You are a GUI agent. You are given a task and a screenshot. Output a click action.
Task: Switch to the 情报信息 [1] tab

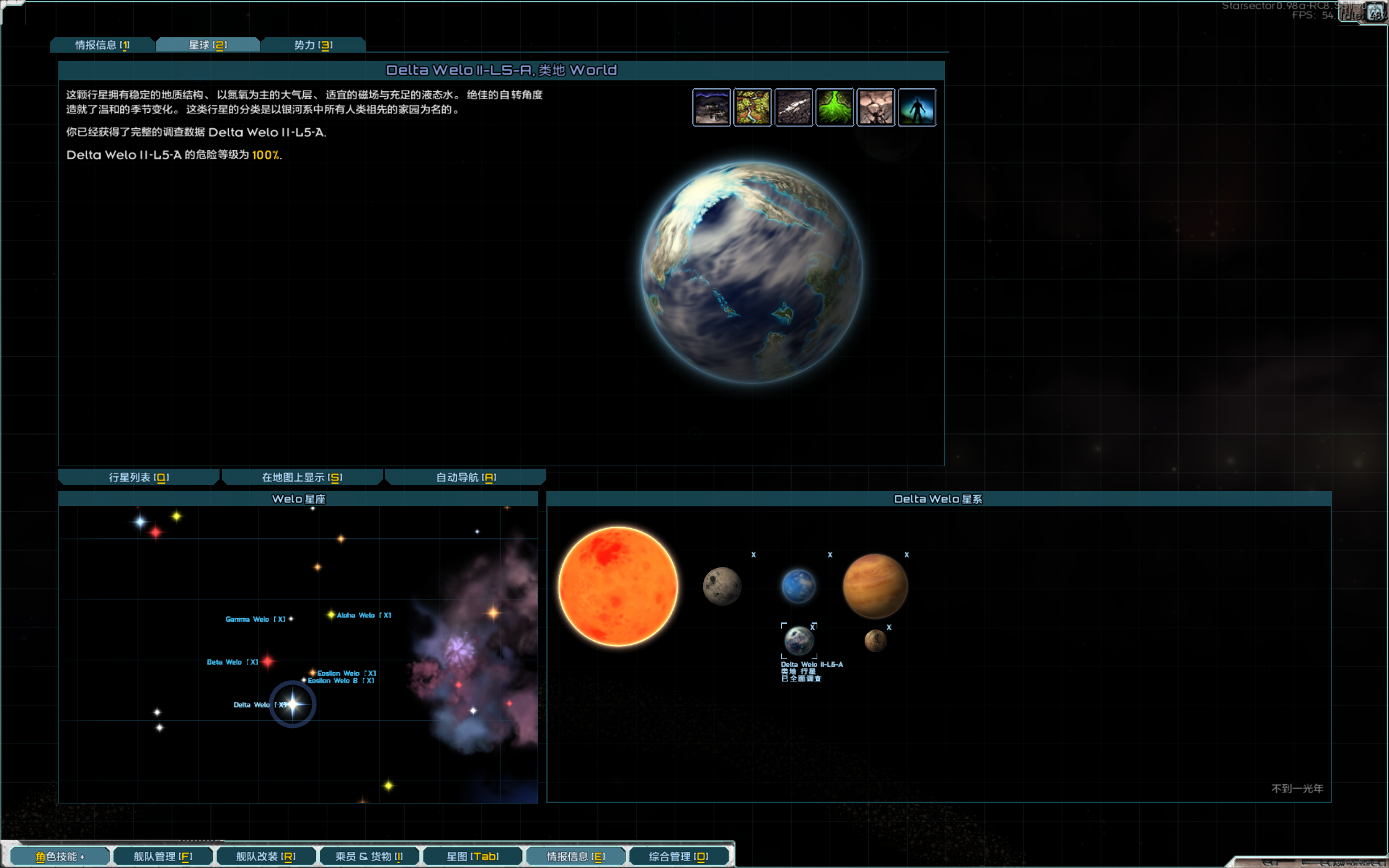(102, 45)
